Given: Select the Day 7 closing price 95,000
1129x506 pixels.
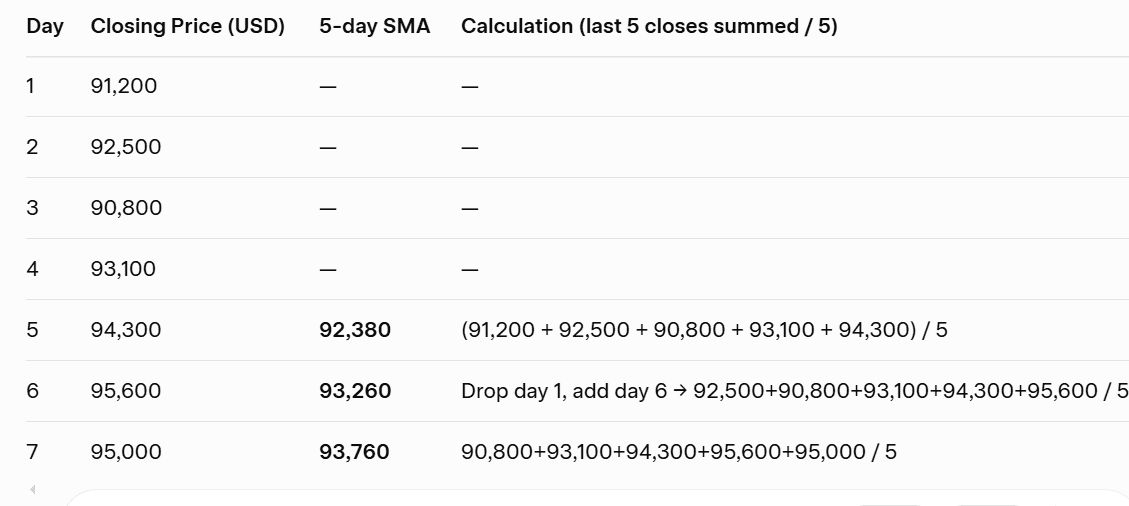Looking at the screenshot, I should (126, 452).
